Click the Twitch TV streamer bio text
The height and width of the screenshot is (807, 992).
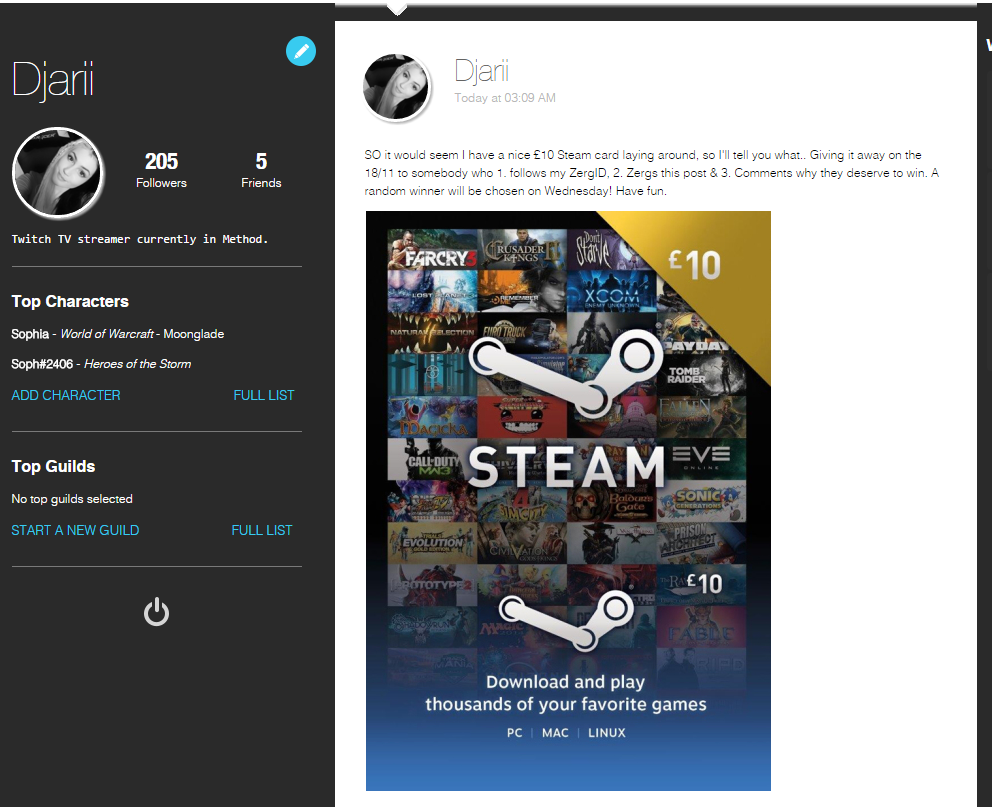[x=140, y=239]
